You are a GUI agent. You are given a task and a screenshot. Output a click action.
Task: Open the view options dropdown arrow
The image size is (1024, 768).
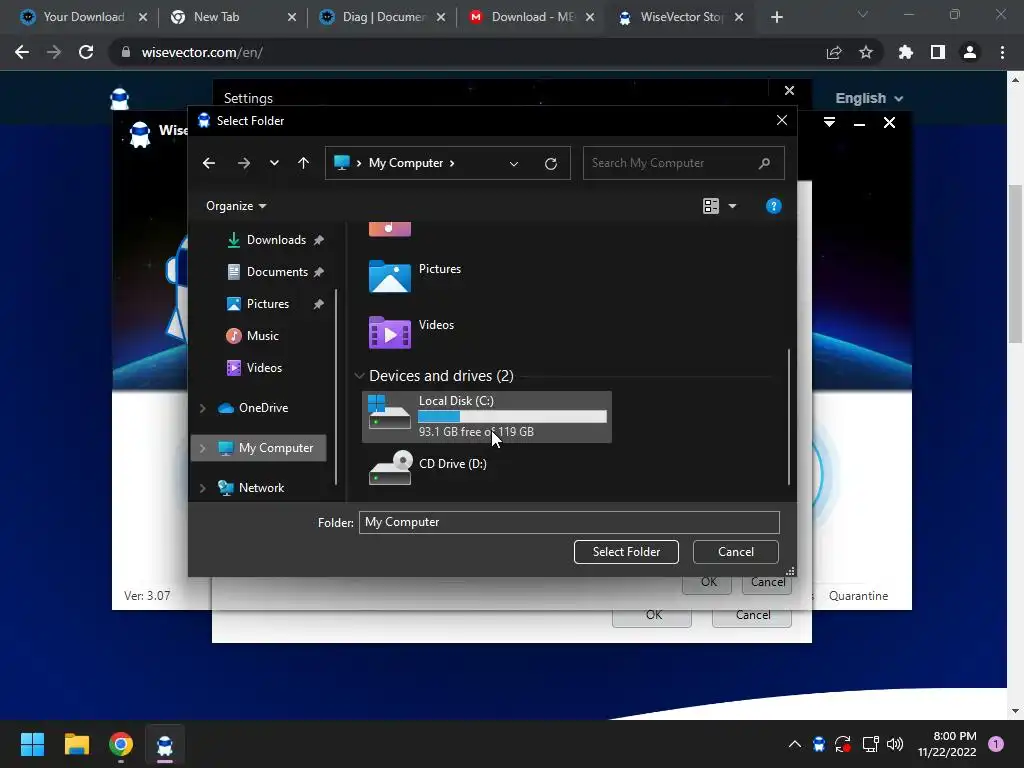(x=732, y=206)
